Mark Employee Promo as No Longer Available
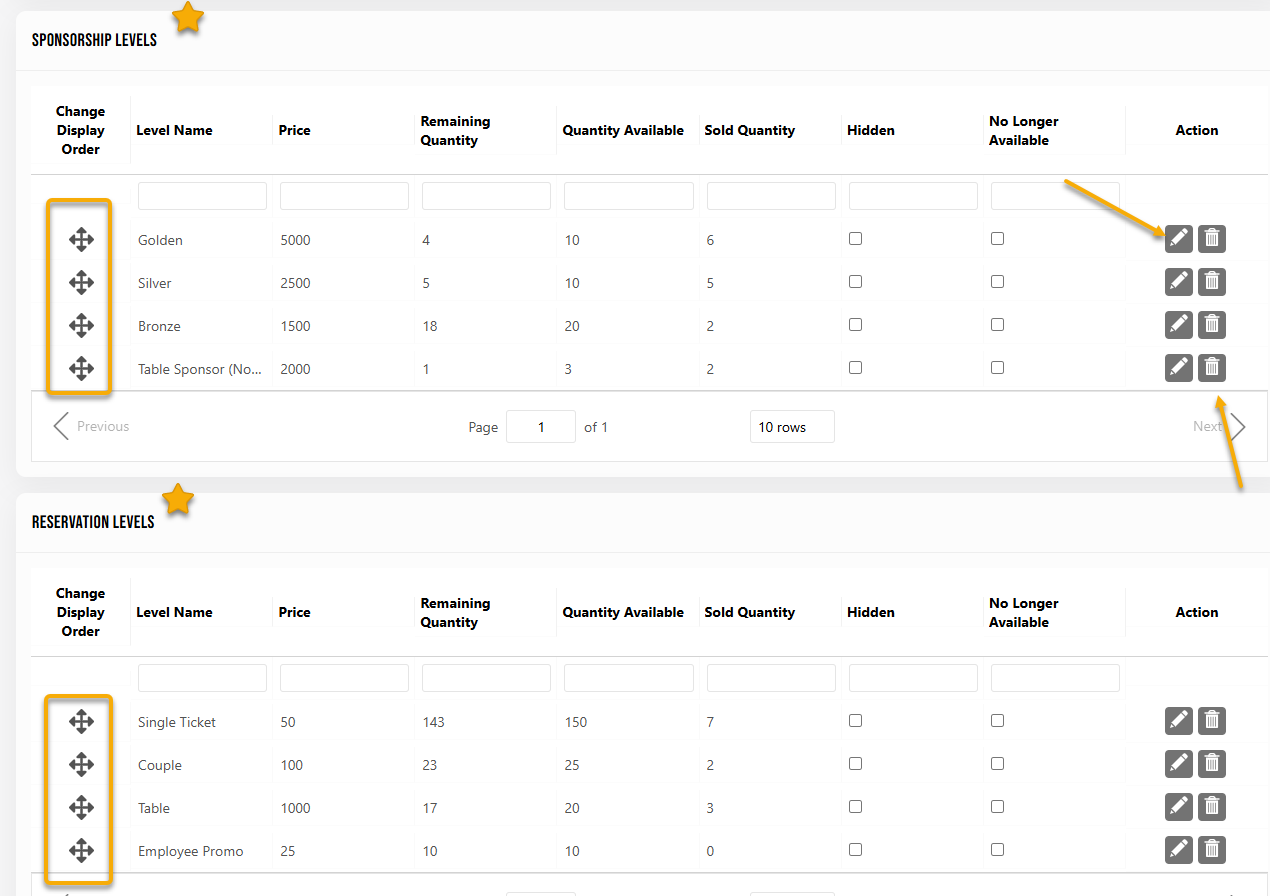This screenshot has height=896, width=1270. 997,850
